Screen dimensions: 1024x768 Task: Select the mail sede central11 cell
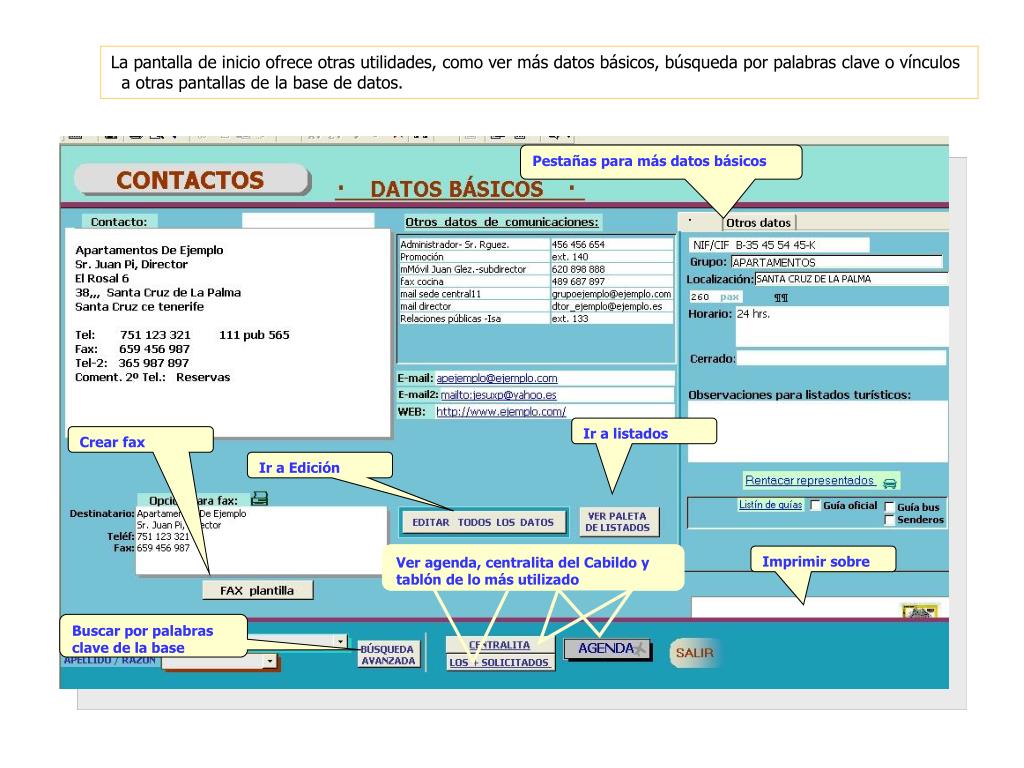(474, 295)
